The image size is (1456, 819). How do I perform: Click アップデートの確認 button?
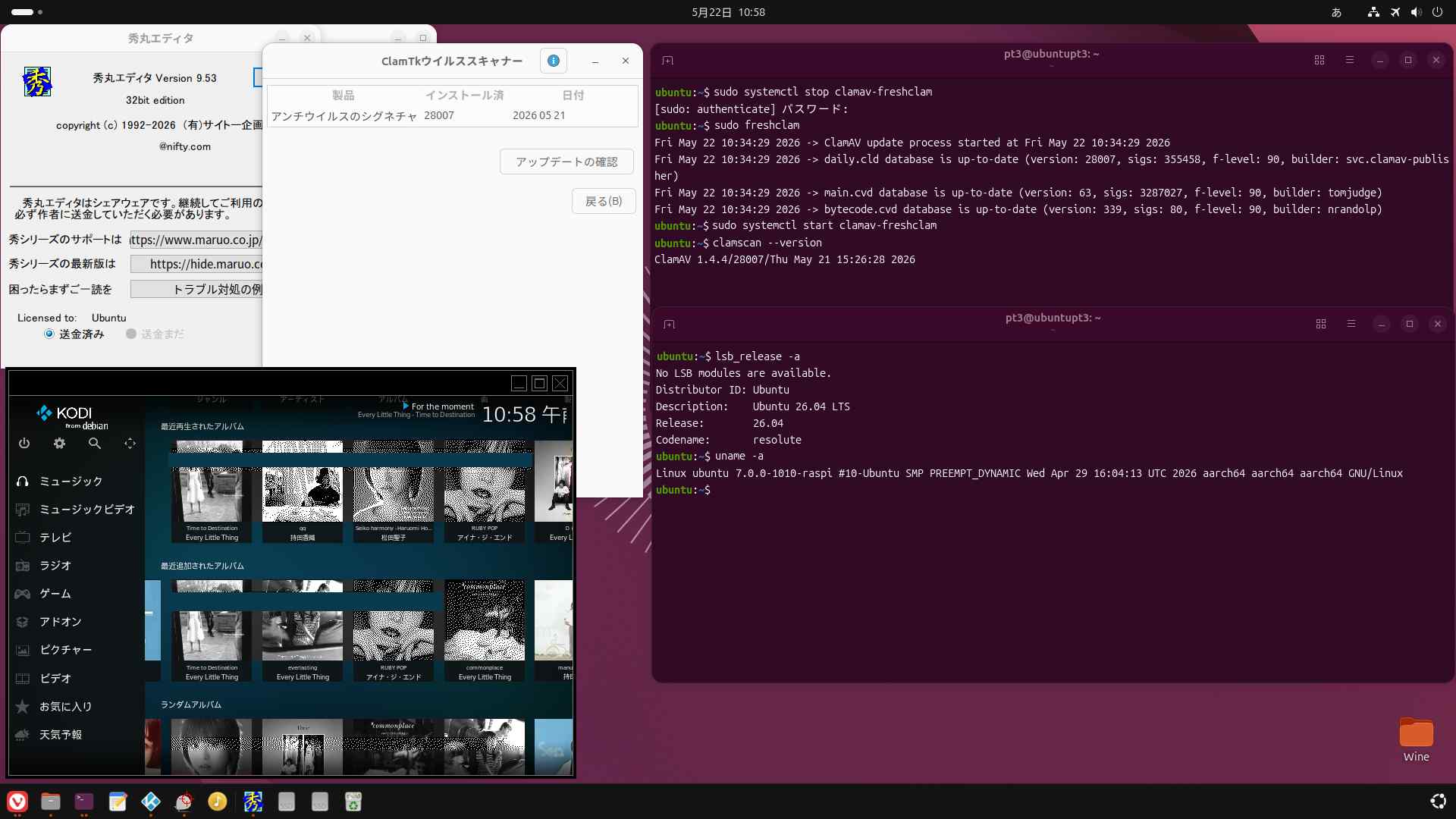[x=566, y=162]
